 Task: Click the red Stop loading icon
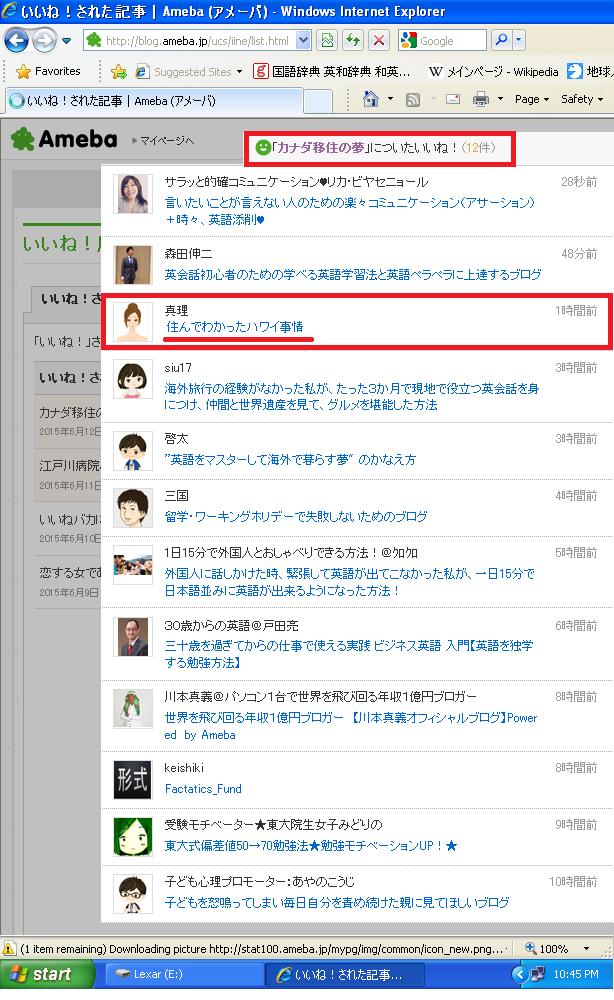[x=379, y=41]
